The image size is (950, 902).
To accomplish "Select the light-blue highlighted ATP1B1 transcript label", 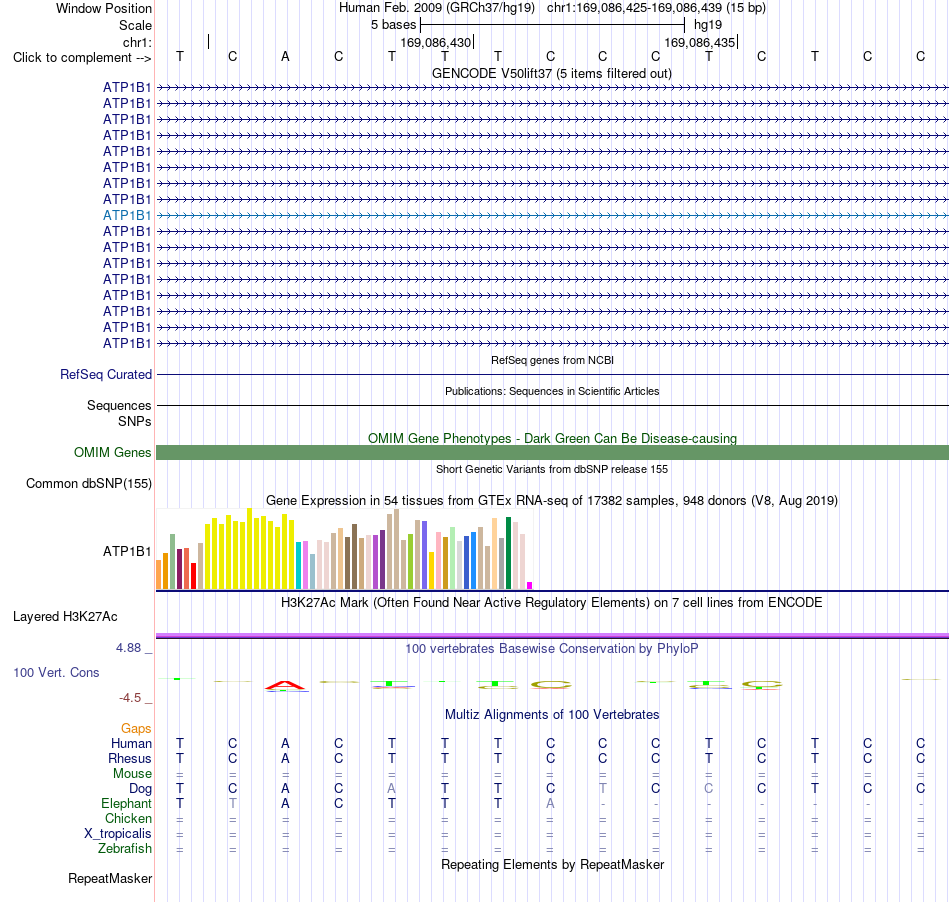I will (x=127, y=216).
